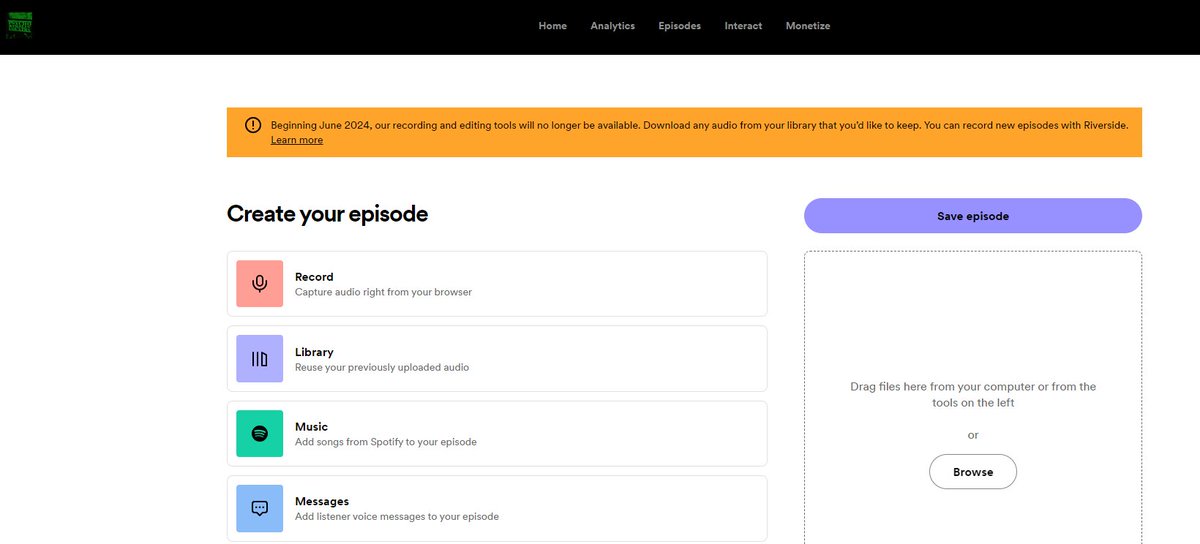Click the Library bars icon
Viewport: 1200px width, 544px height.
260,359
